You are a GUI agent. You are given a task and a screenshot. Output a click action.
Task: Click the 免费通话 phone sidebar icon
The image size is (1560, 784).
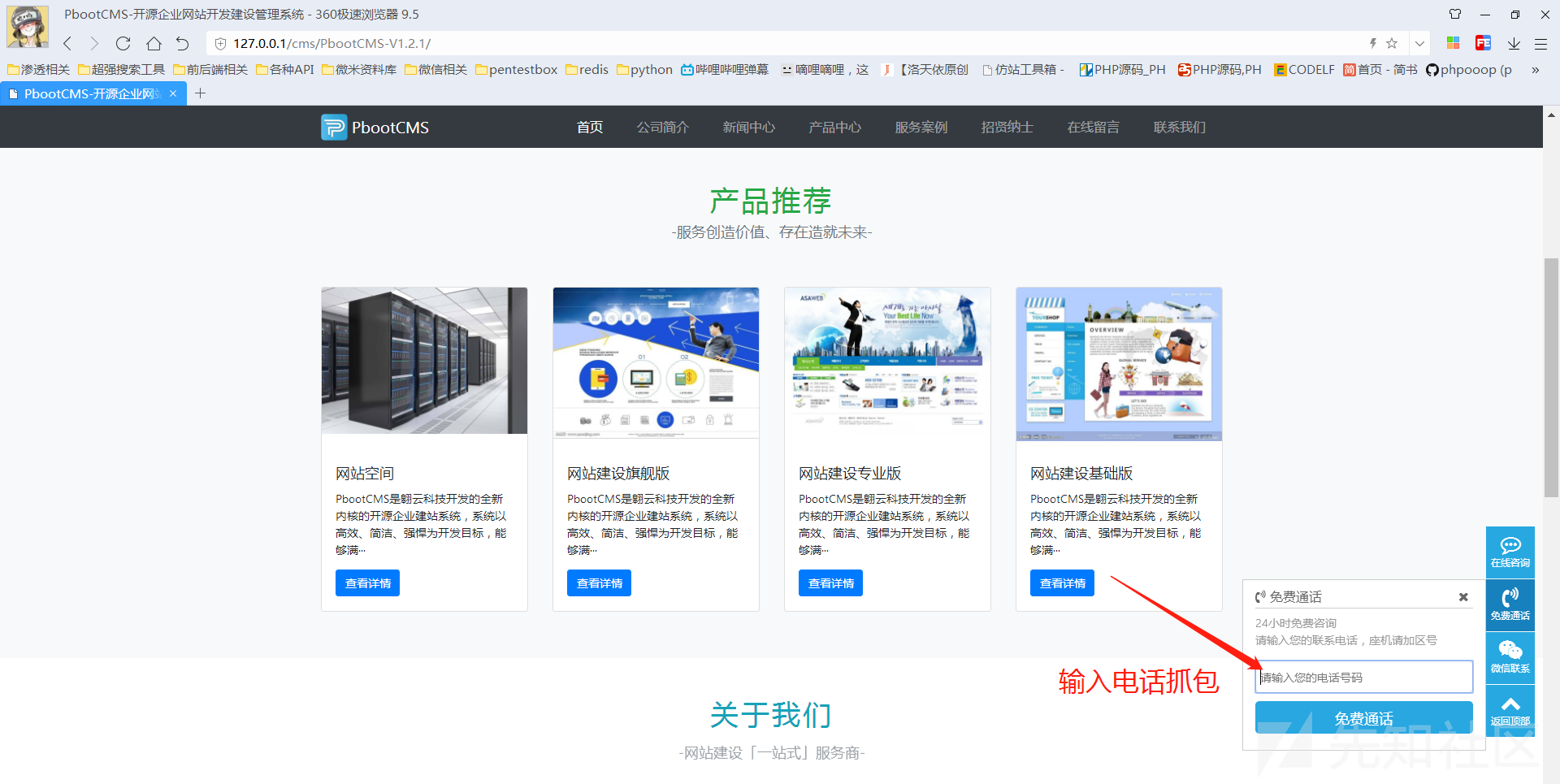click(x=1510, y=605)
